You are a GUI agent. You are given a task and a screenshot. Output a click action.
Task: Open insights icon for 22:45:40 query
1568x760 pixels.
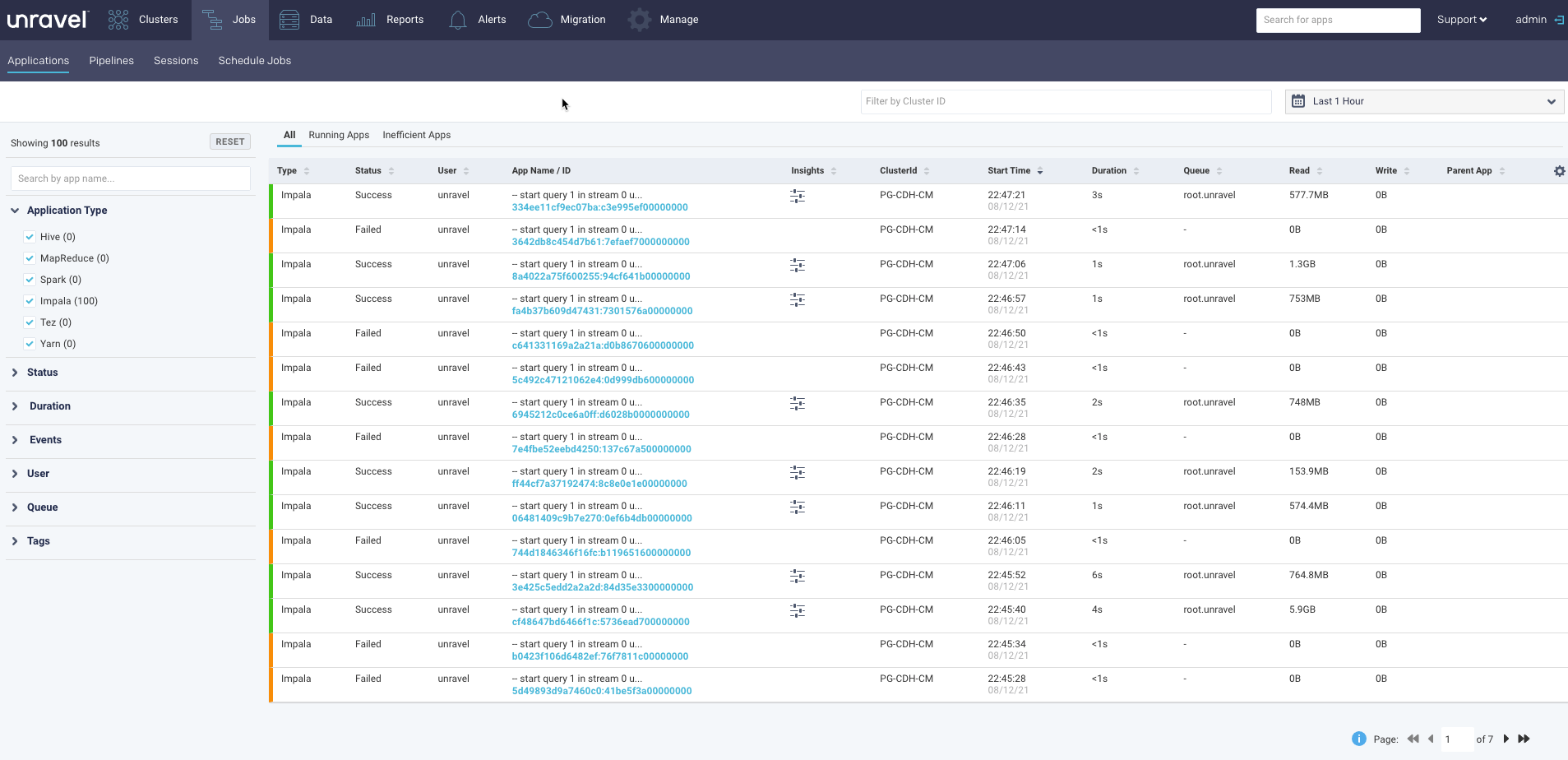coord(798,611)
